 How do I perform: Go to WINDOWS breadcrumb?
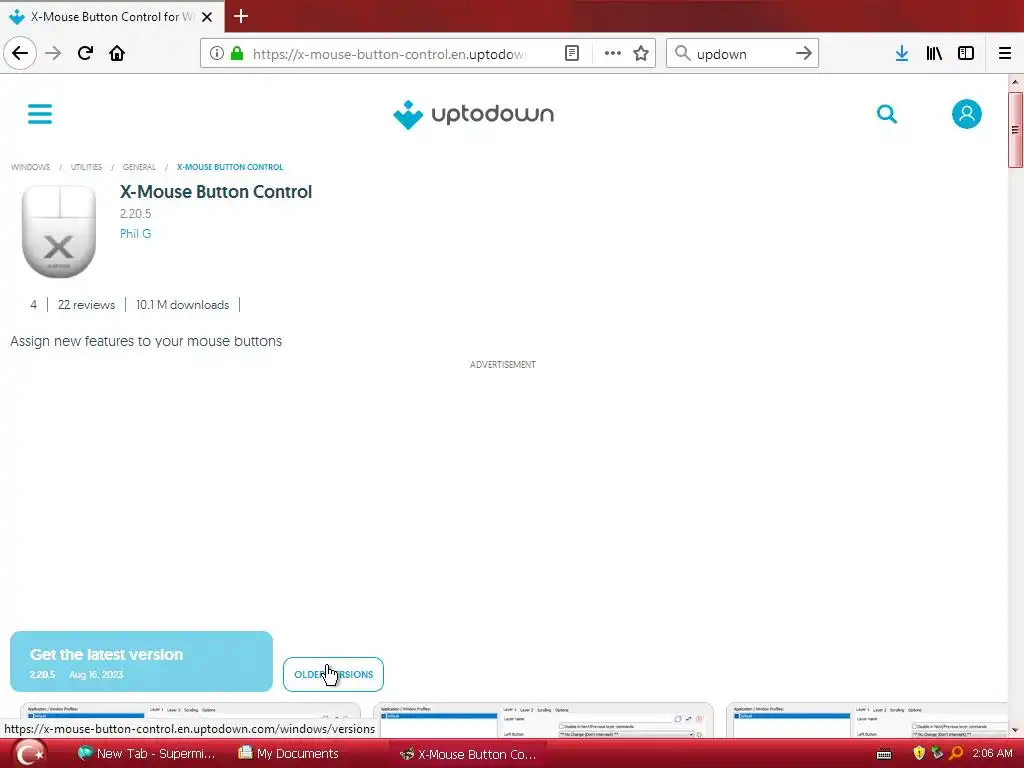30,167
